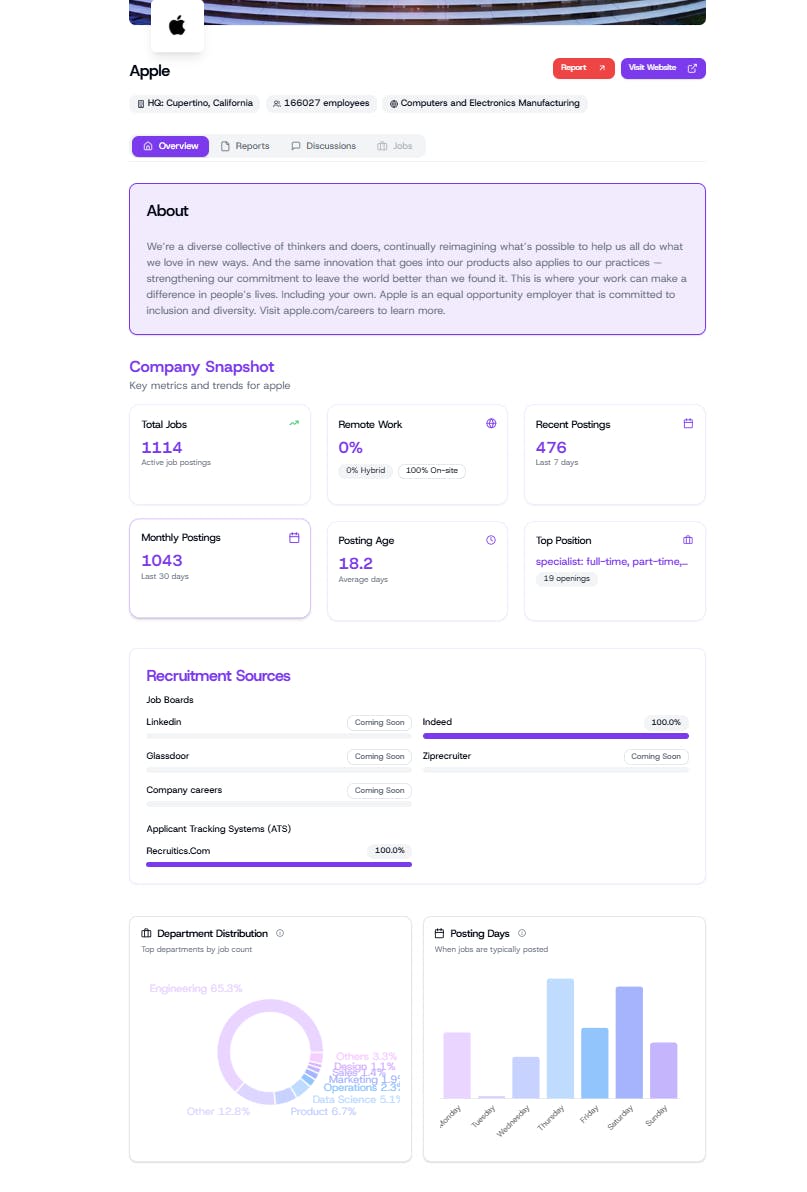
Task: Click the chat icon in Discussions tab
Action: point(296,145)
